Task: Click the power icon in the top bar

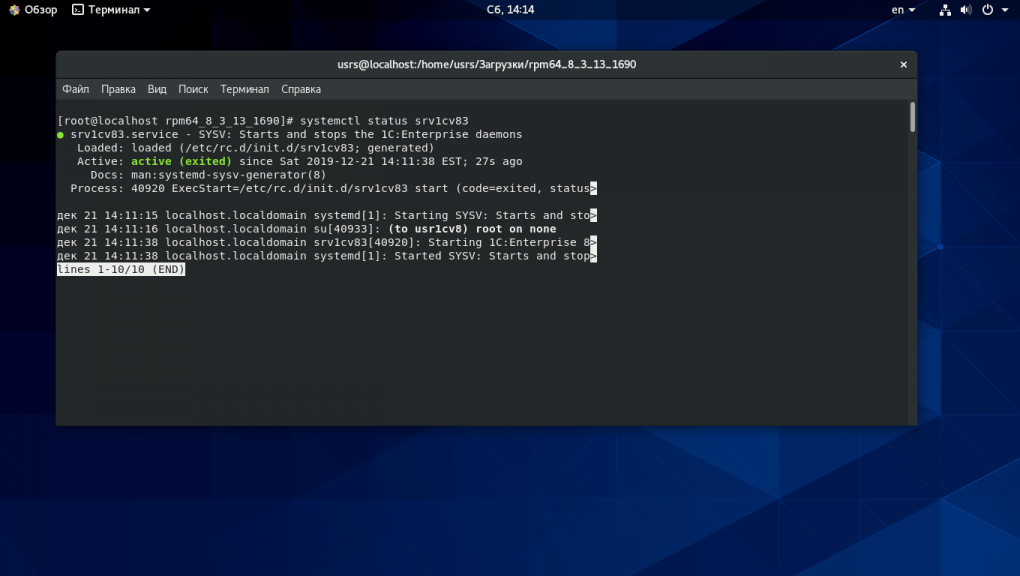Action: [x=987, y=10]
